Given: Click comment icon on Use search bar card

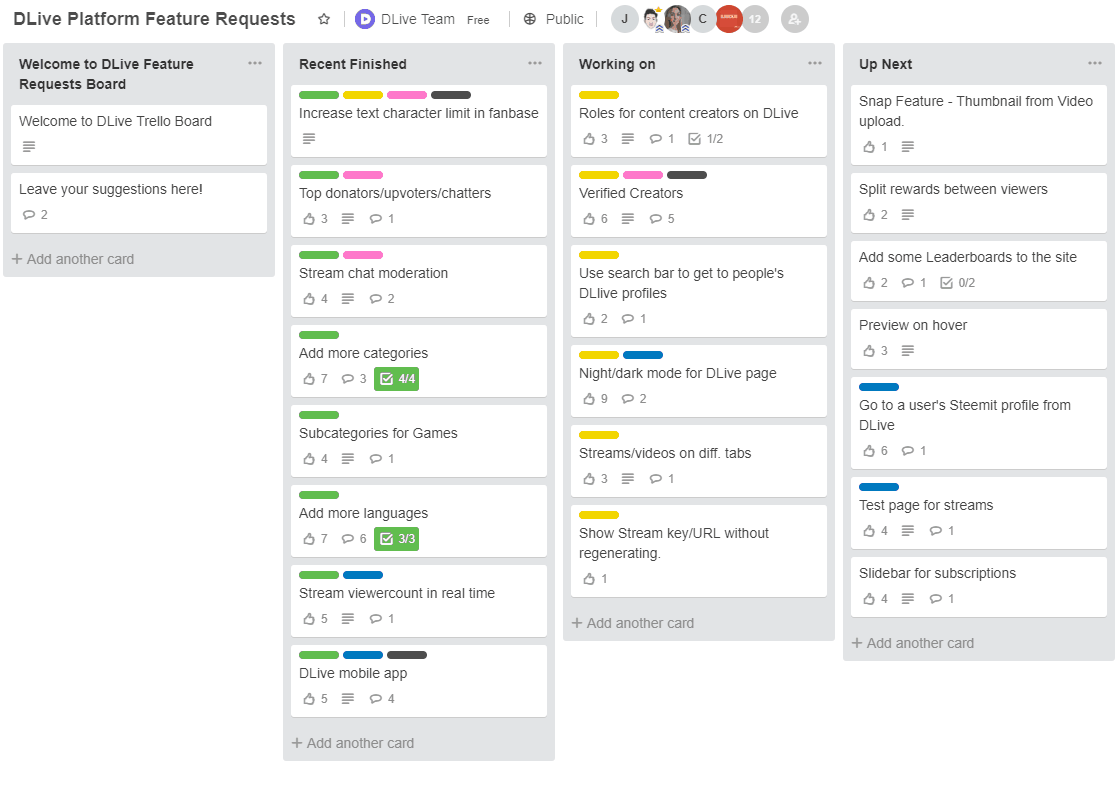Looking at the screenshot, I should (x=627, y=319).
